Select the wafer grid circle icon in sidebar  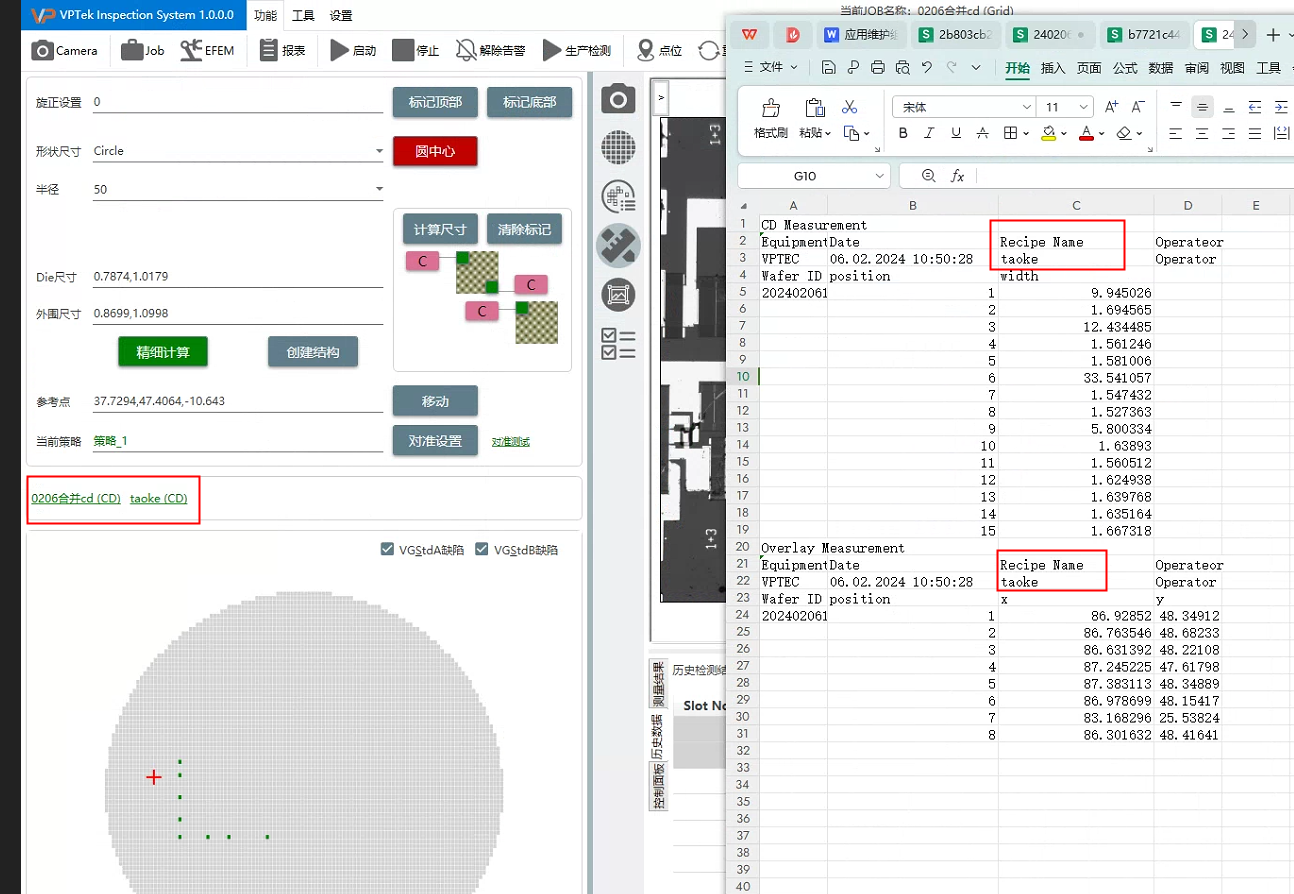[x=618, y=147]
